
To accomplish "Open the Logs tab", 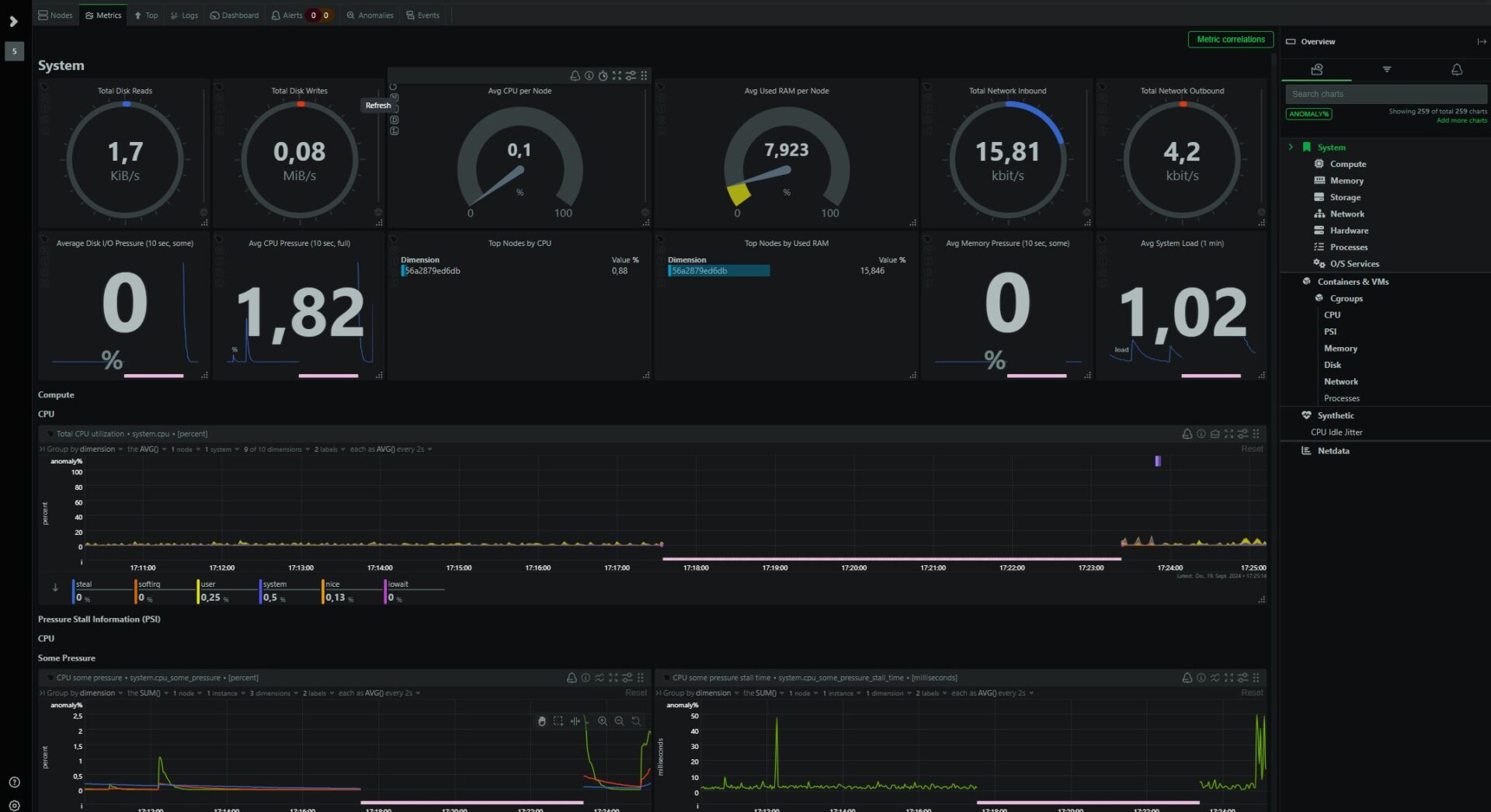I will pos(184,15).
